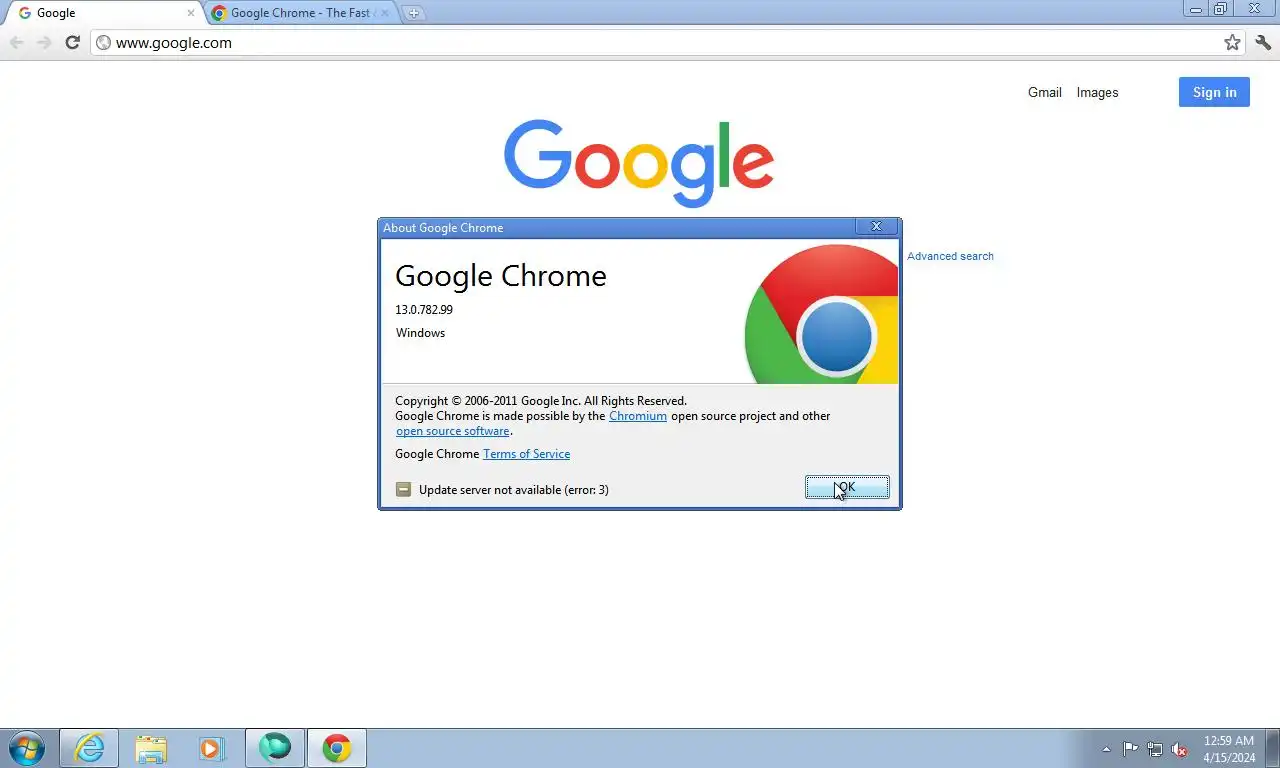Minimize the Chrome window
Screen dimensions: 1280x768
pyautogui.click(x=1196, y=9)
